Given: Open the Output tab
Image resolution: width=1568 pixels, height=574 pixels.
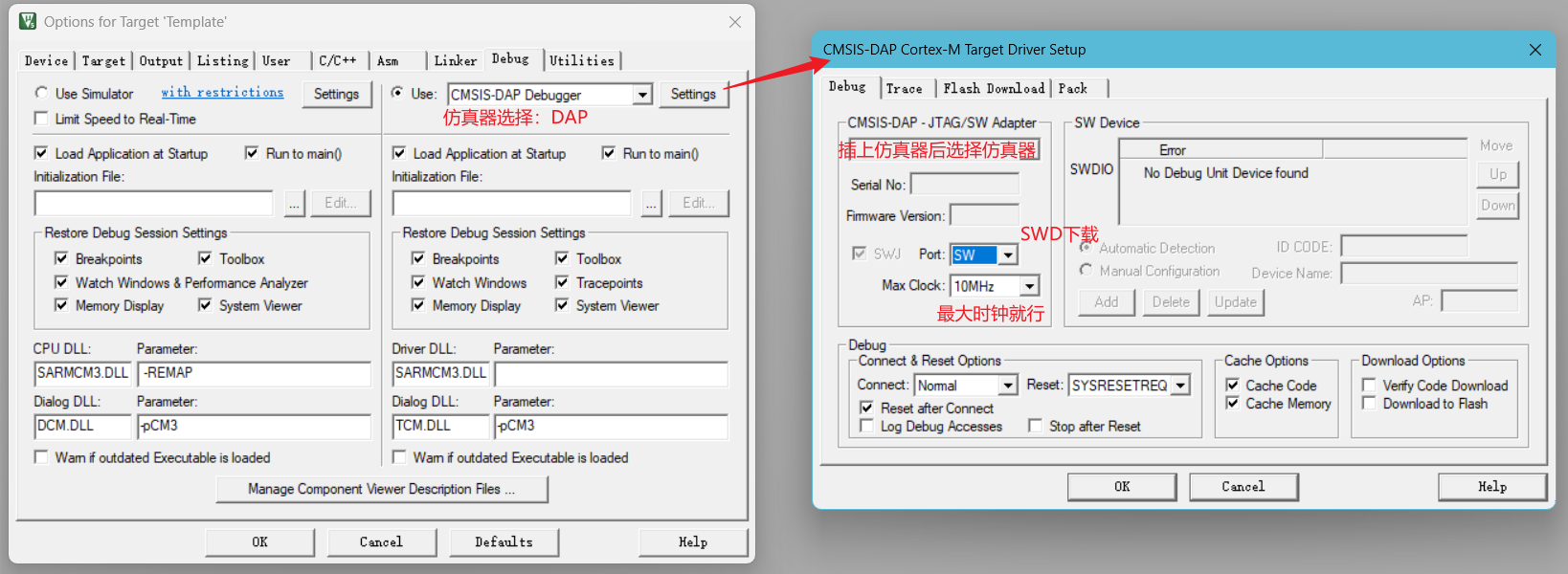Looking at the screenshot, I should pyautogui.click(x=161, y=60).
